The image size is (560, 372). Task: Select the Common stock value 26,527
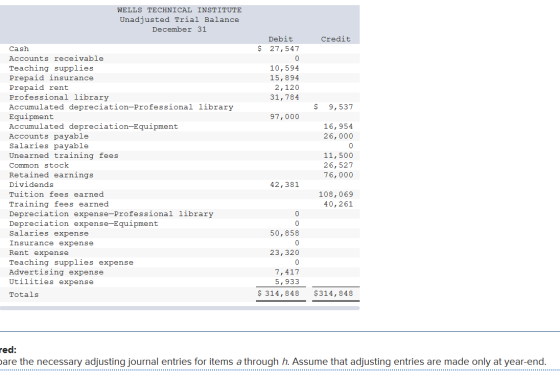[338, 165]
